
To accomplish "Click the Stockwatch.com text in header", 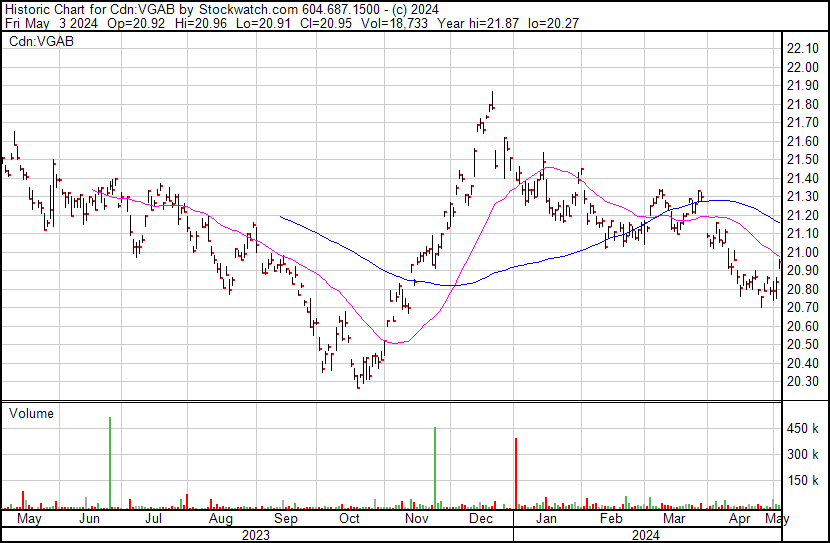I will (x=248, y=9).
